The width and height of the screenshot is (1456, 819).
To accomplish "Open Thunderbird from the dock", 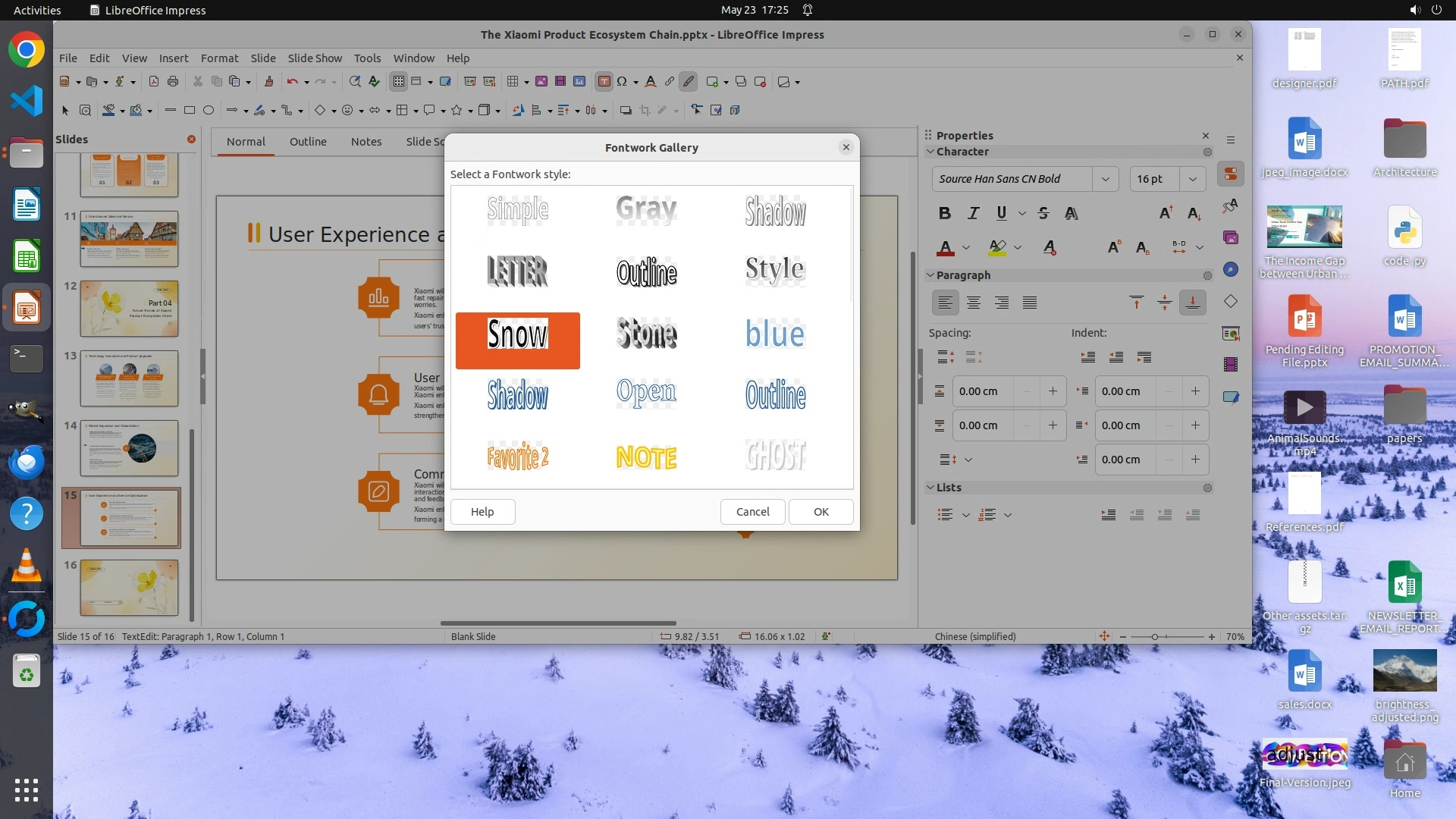I will pyautogui.click(x=27, y=461).
